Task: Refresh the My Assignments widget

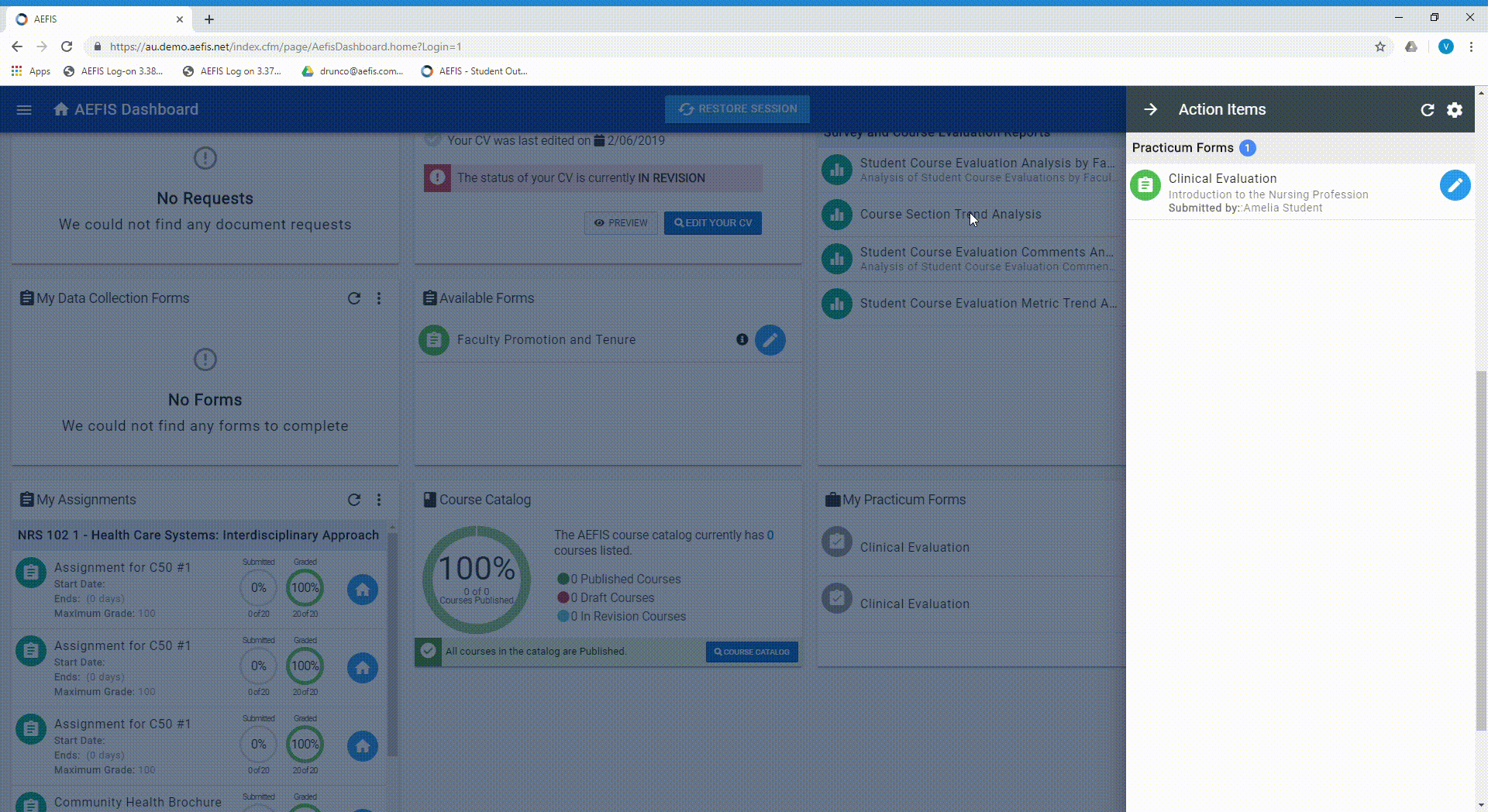Action: (x=354, y=500)
